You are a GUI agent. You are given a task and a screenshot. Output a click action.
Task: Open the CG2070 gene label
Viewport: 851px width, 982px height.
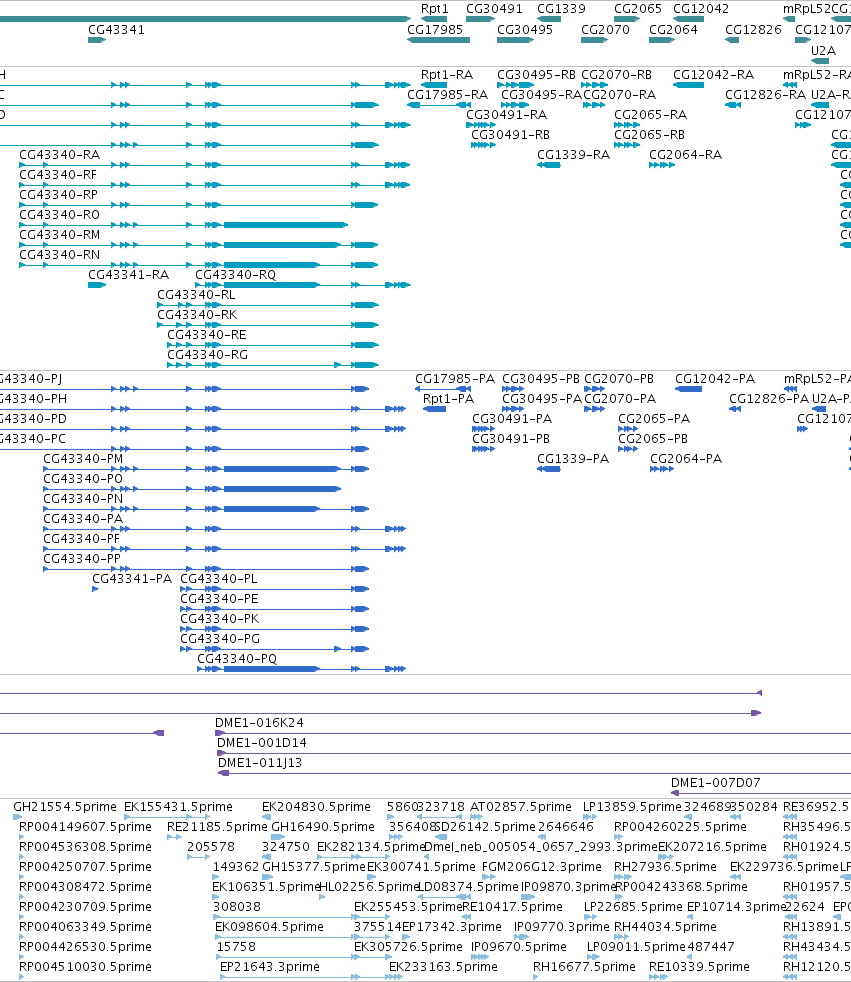(606, 29)
